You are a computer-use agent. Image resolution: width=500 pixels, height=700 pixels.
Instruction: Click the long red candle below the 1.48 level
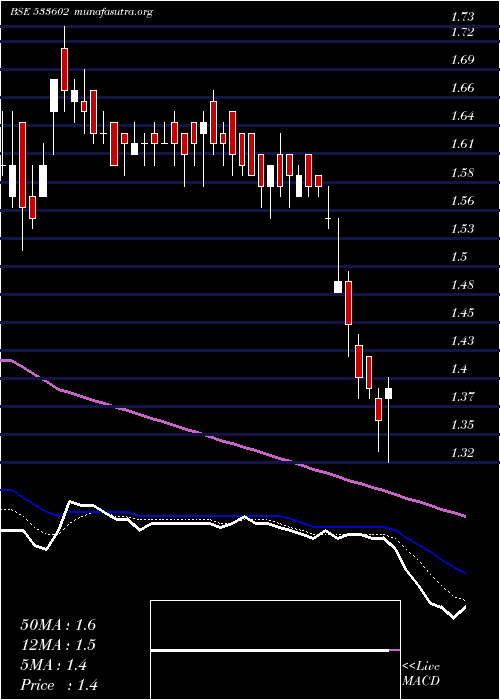348,303
